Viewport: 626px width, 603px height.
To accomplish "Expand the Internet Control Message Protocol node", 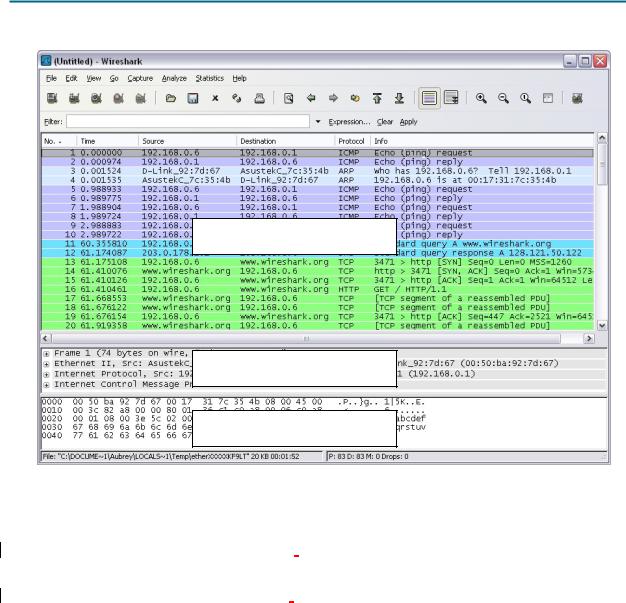I will click(x=47, y=385).
